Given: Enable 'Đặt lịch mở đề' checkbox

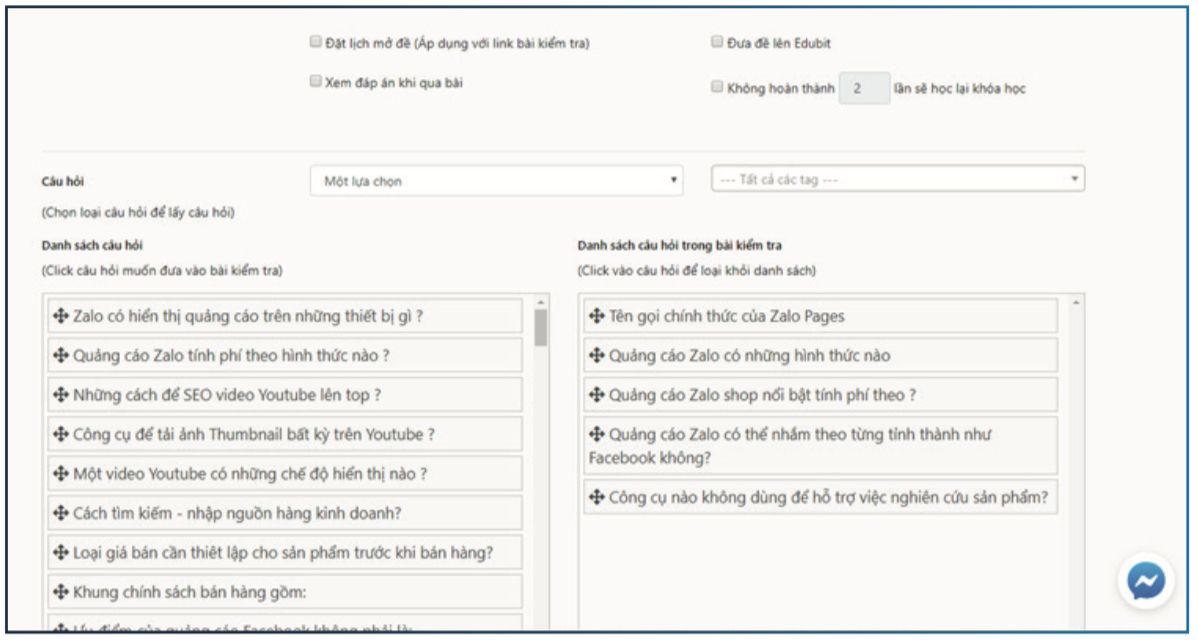Looking at the screenshot, I should coord(316,42).
